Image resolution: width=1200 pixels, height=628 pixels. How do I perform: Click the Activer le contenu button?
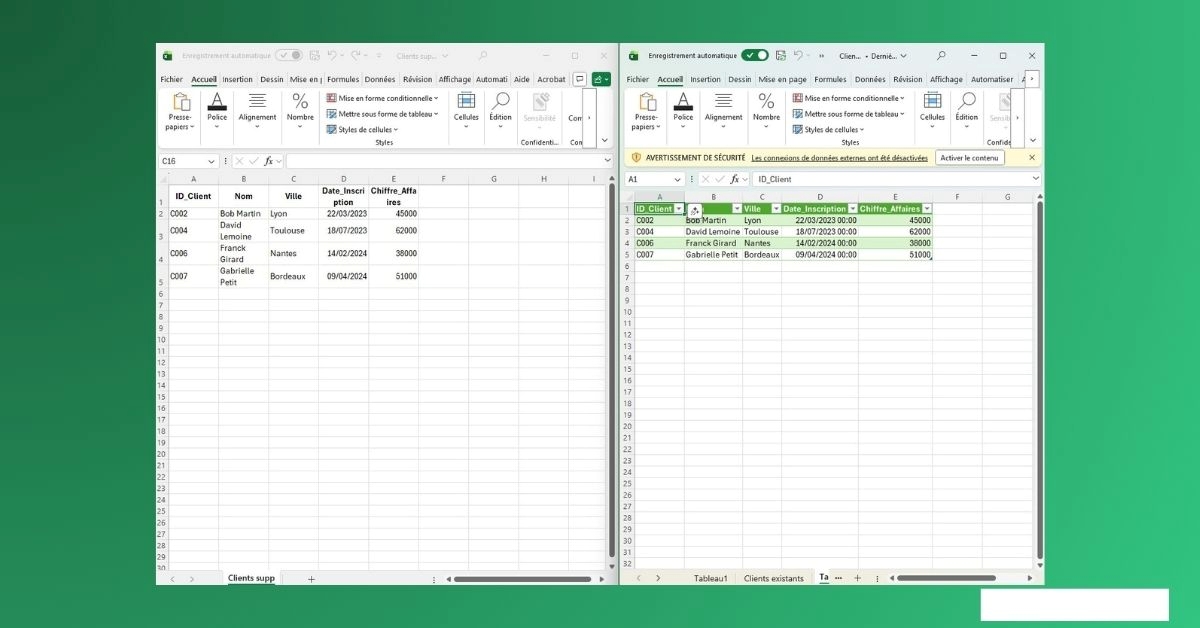pos(969,158)
